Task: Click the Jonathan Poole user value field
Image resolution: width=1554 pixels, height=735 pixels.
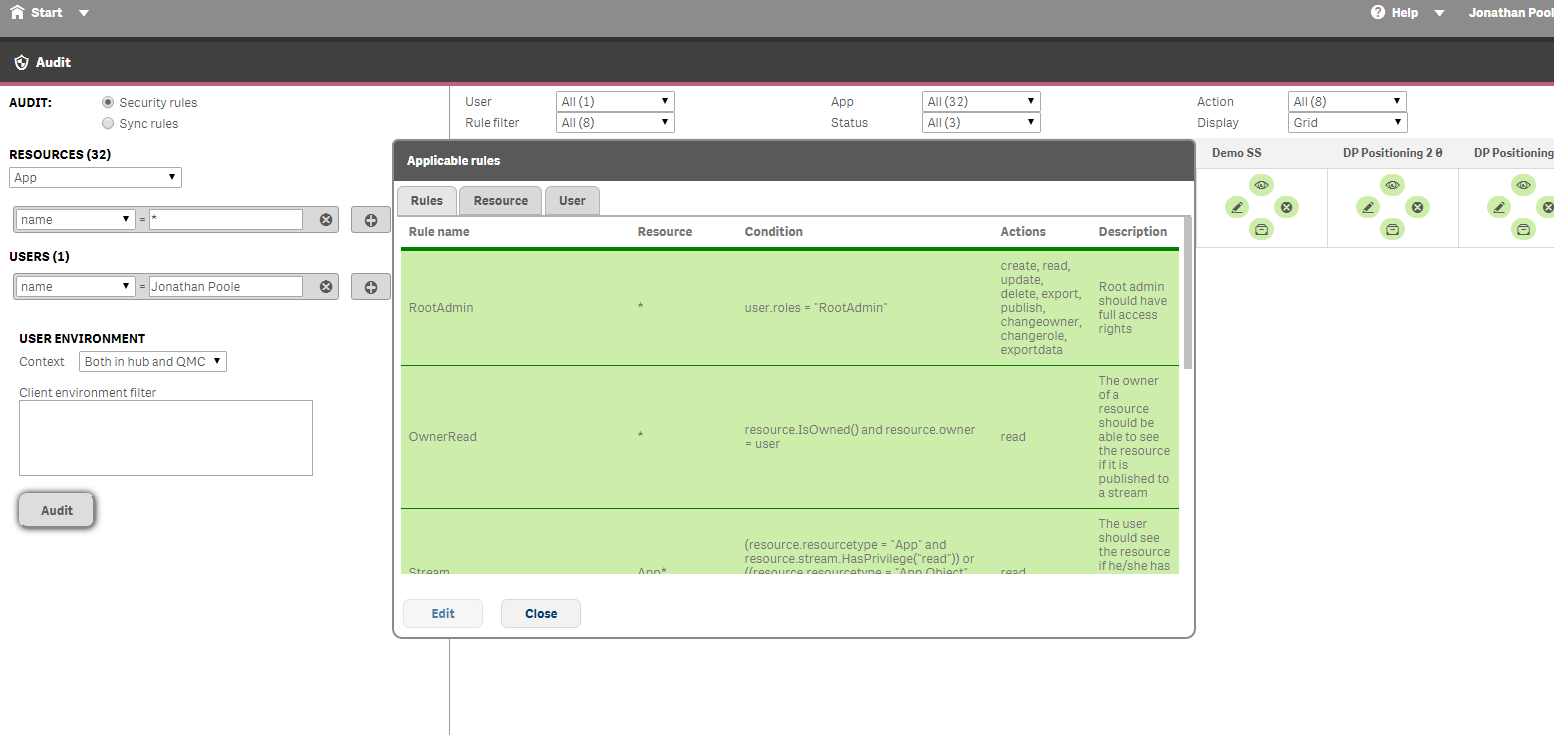Action: coord(226,287)
